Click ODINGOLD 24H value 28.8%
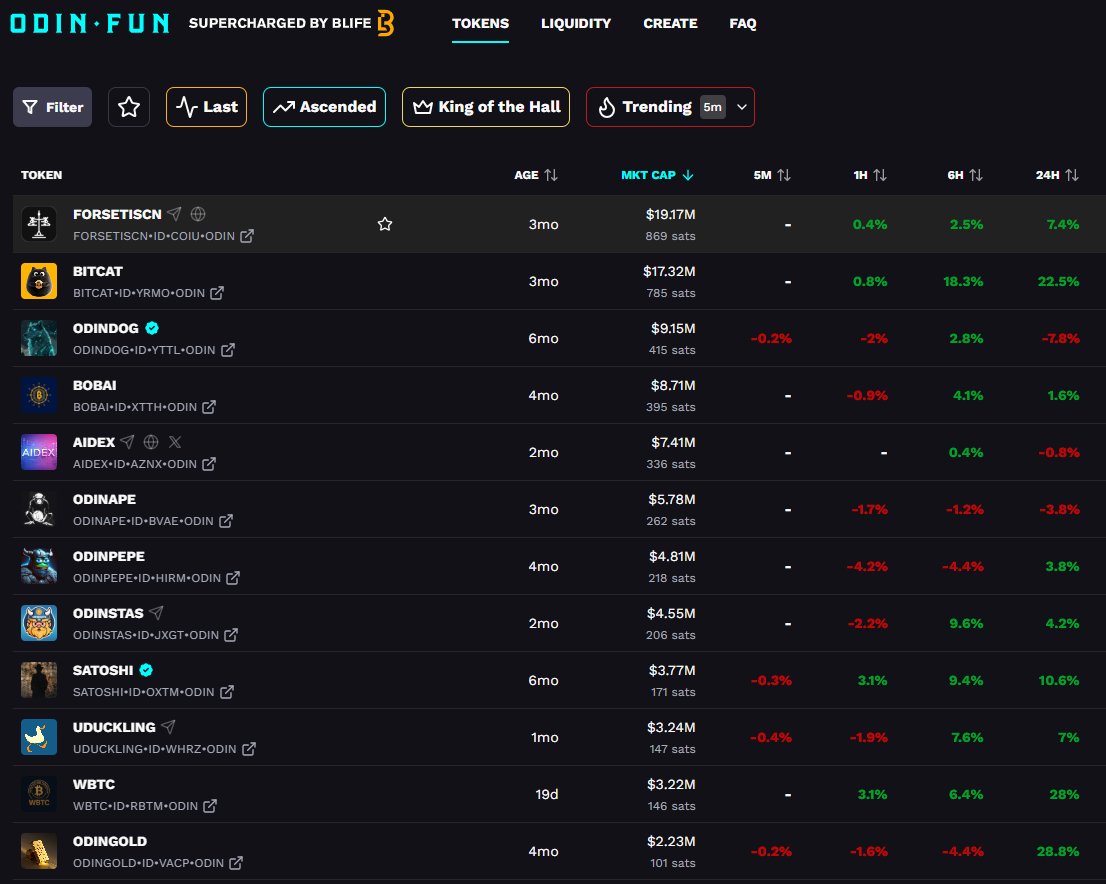The image size is (1106, 884). point(1057,852)
